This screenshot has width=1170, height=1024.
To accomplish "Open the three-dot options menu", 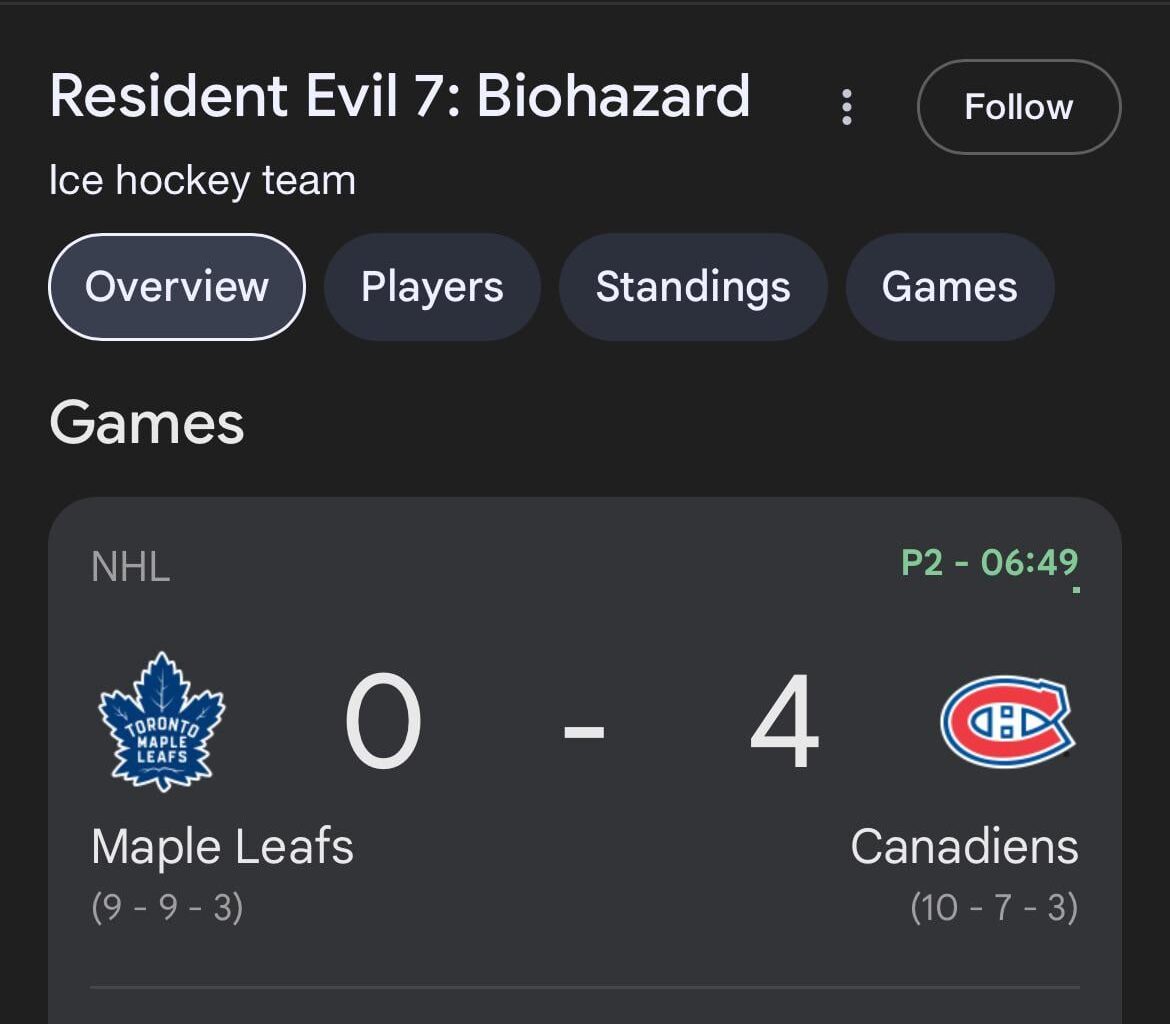I will click(x=846, y=105).
